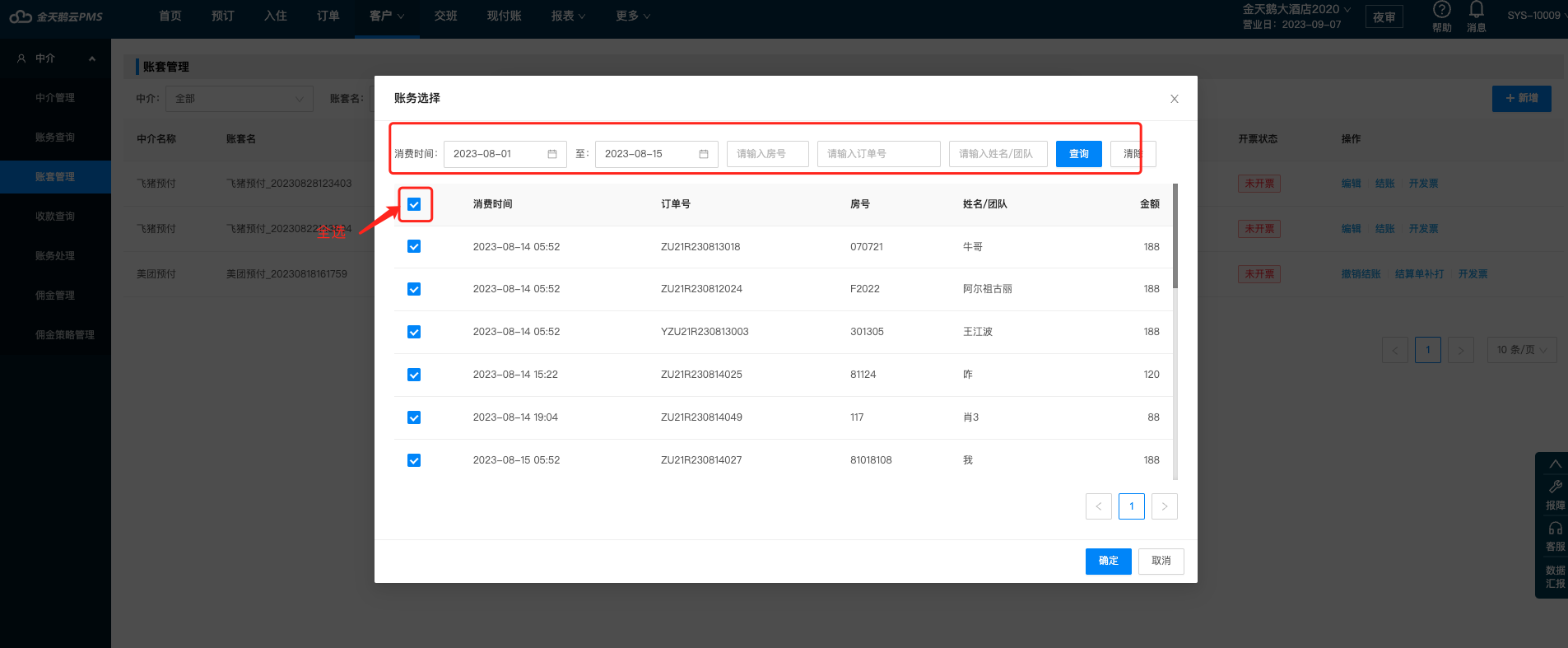Click the 夜审 night audit button
Screen dimensions: 1568x648
coord(1384,16)
